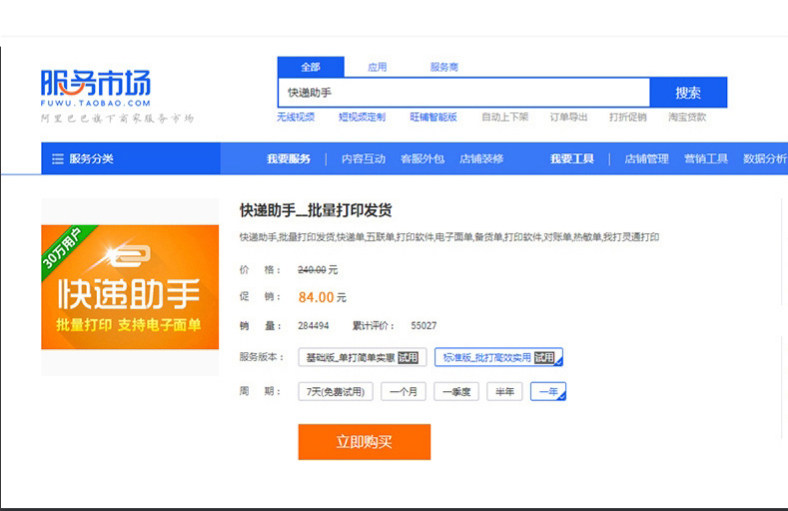The width and height of the screenshot is (788, 511).
Task: Open the 旺铺智能版 suggested link
Action: click(433, 117)
